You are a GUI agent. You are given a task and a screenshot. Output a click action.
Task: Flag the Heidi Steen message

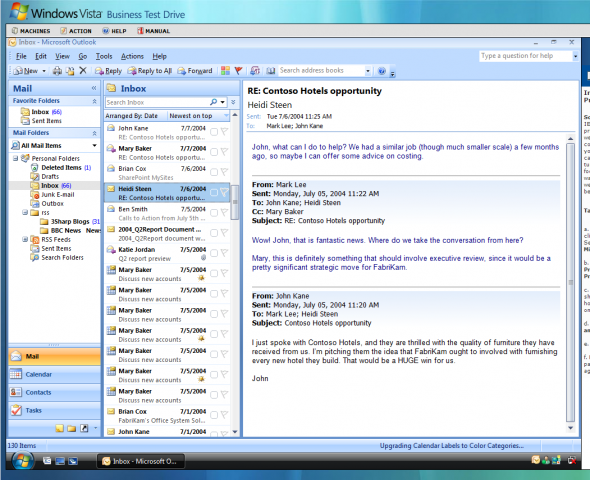click(224, 193)
